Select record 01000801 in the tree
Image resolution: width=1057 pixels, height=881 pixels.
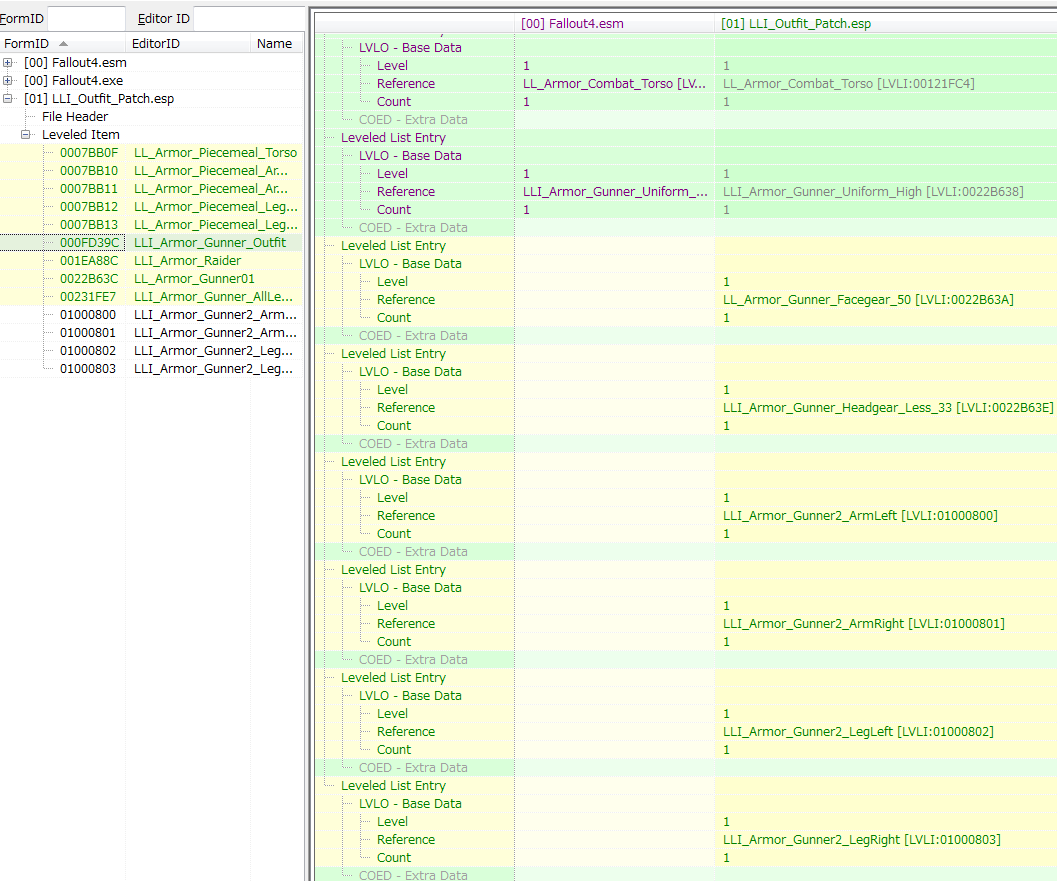pyautogui.click(x=152, y=333)
